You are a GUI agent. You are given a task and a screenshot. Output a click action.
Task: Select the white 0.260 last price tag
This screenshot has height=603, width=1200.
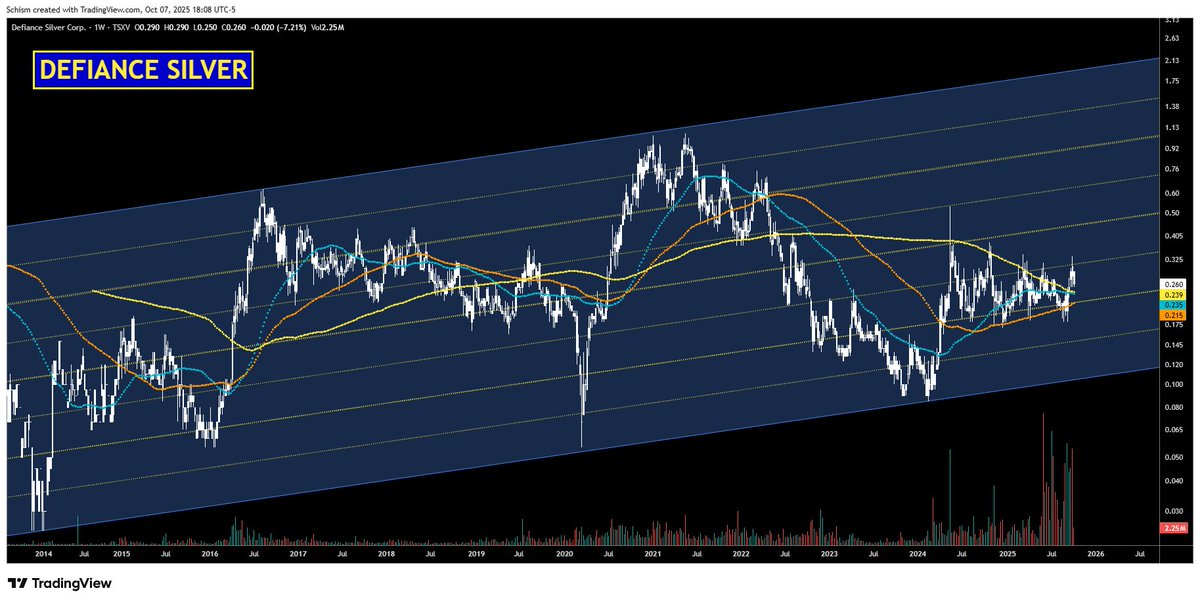pyautogui.click(x=1174, y=284)
